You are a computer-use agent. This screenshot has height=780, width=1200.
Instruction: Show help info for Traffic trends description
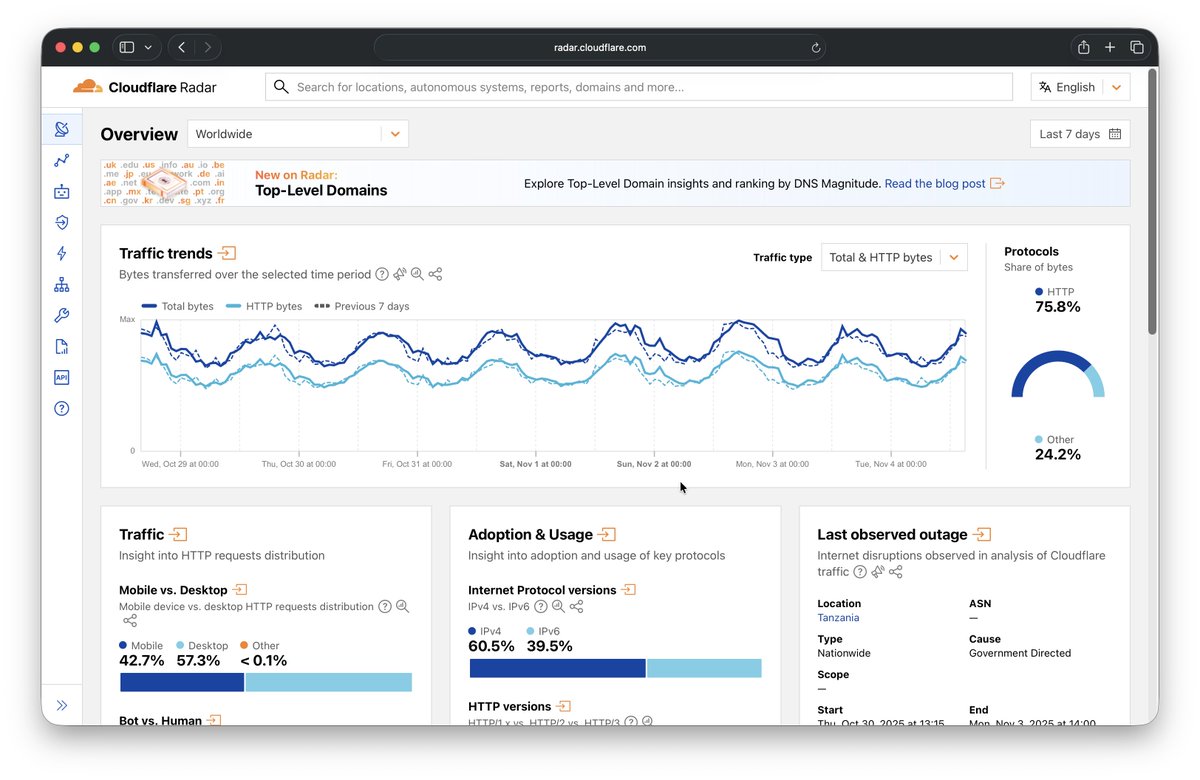pyautogui.click(x=380, y=274)
